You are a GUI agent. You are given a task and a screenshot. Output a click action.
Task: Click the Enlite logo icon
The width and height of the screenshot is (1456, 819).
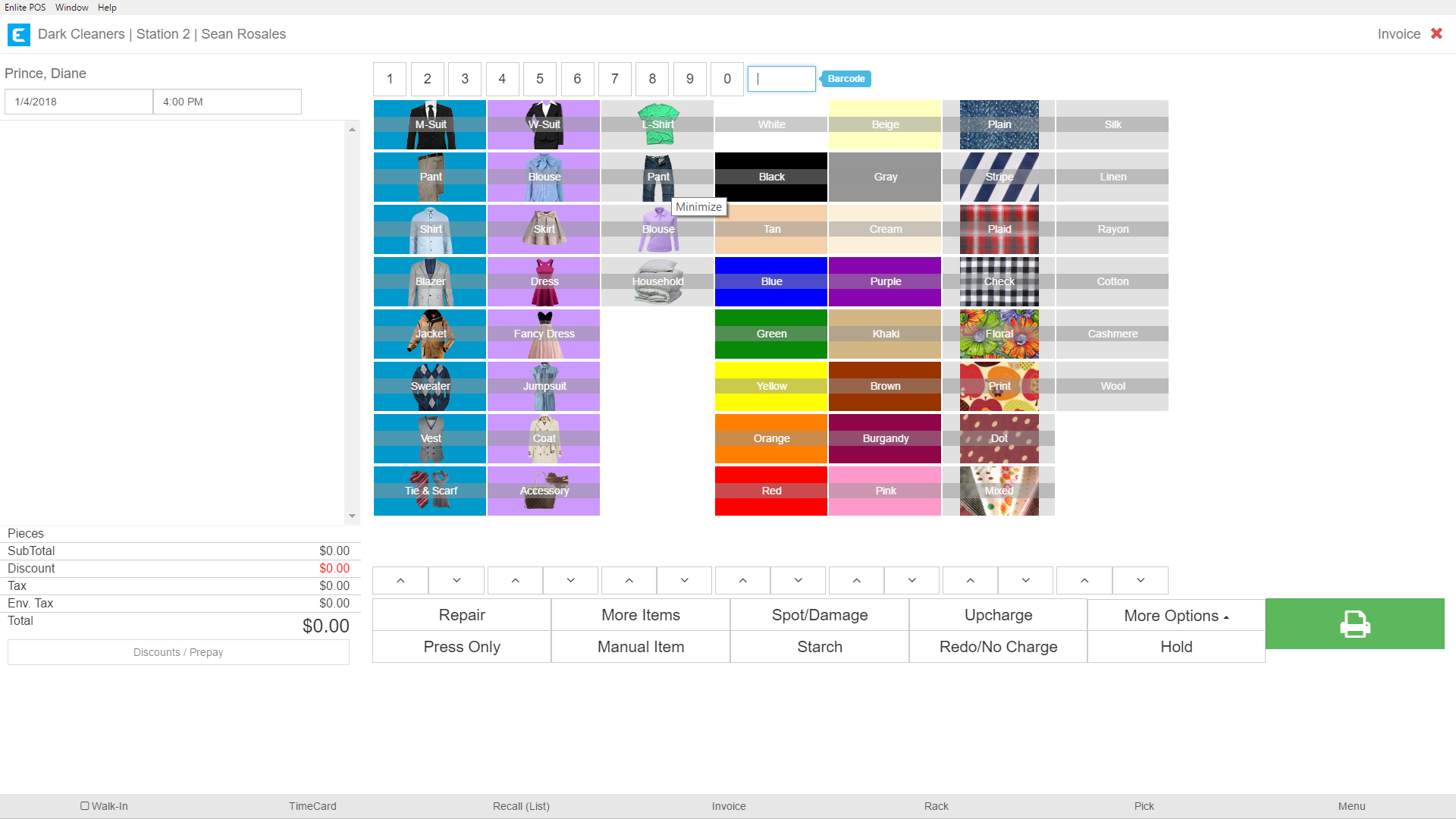click(18, 34)
